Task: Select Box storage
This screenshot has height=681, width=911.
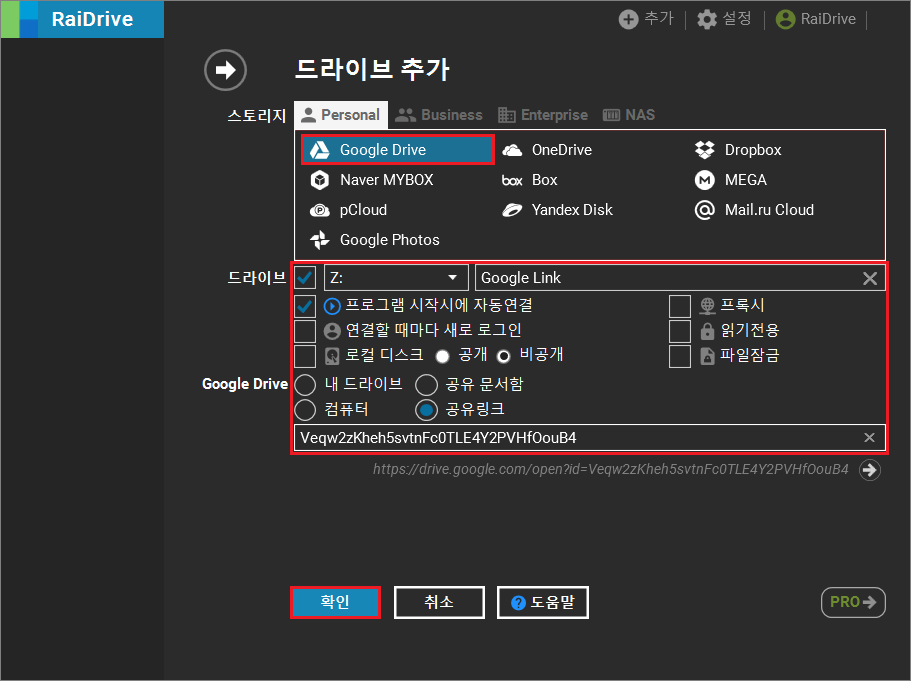Action: point(529,180)
